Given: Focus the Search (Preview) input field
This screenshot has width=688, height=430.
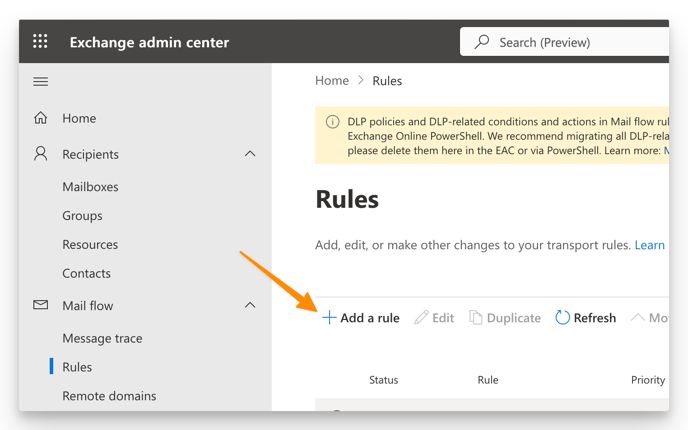Looking at the screenshot, I should (564, 42).
